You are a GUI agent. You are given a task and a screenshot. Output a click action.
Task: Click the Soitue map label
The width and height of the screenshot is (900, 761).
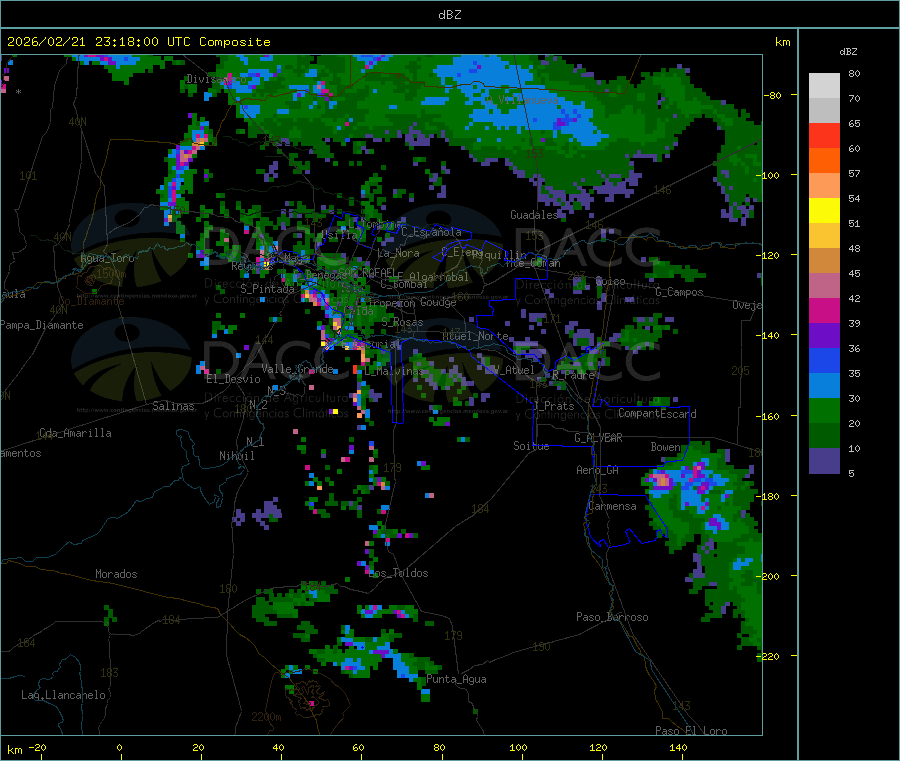coord(531,446)
